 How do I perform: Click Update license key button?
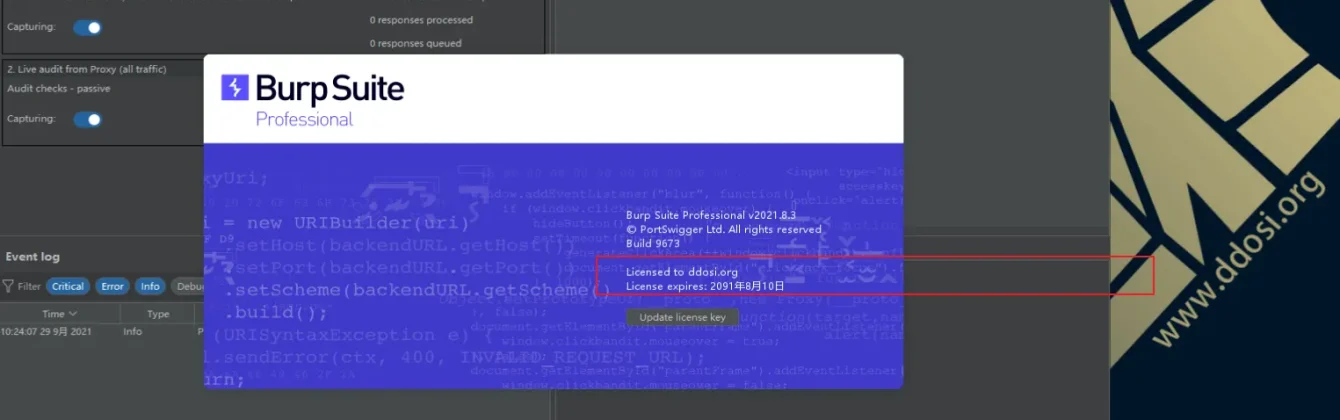pyautogui.click(x=682, y=317)
